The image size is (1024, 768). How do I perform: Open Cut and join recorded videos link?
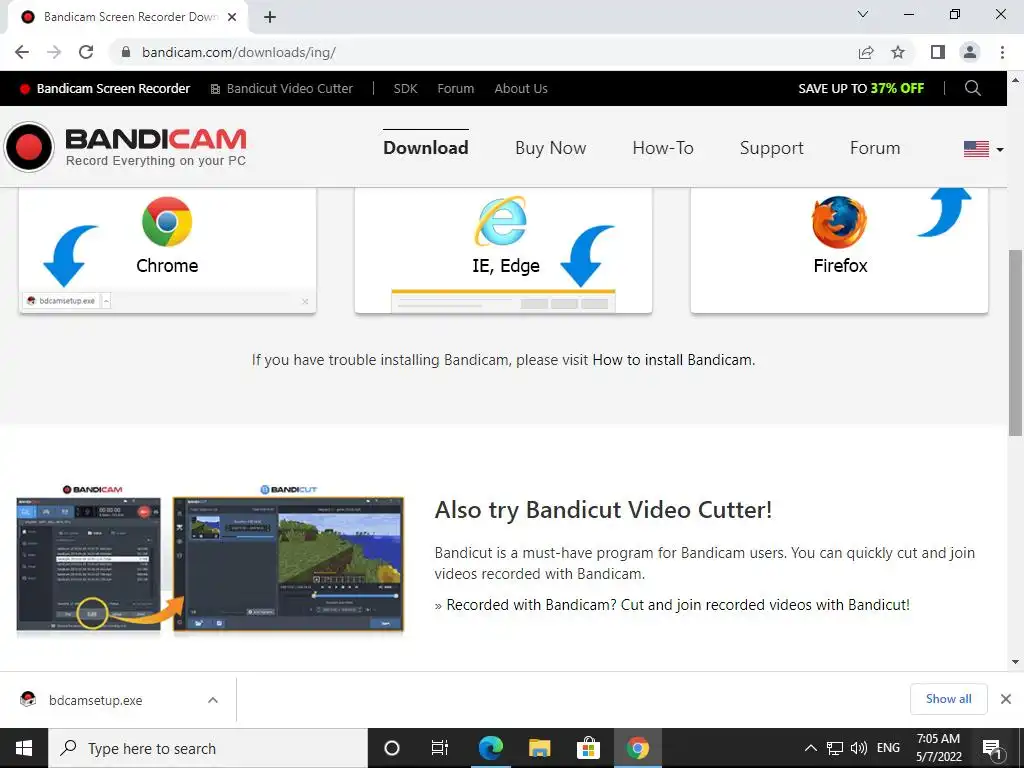click(x=678, y=605)
